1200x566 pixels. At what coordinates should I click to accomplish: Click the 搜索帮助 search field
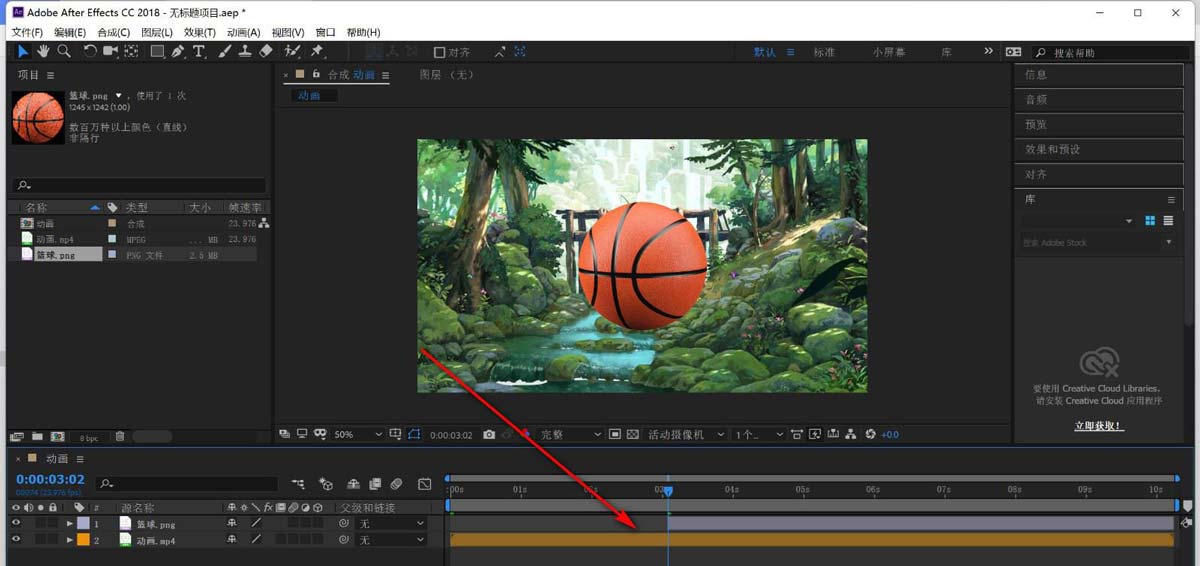pos(1108,52)
